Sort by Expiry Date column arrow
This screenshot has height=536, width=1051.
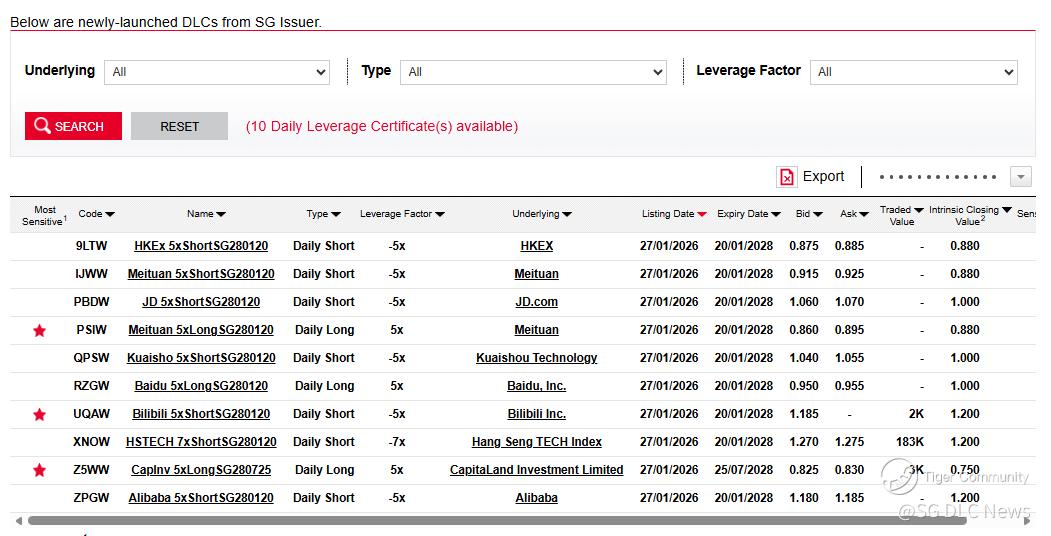(777, 214)
